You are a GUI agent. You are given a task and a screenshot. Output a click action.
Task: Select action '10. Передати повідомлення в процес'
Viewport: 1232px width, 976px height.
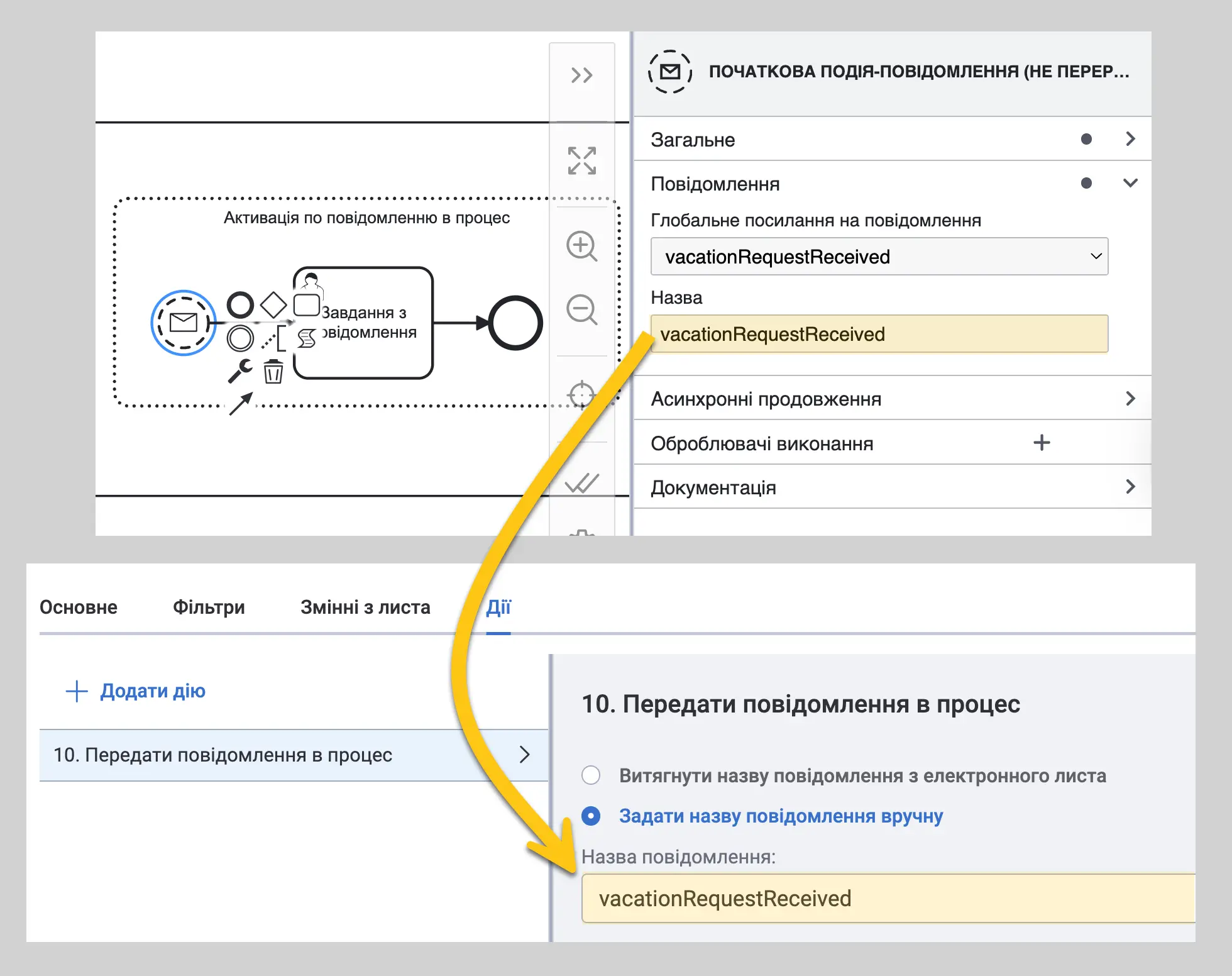(x=294, y=755)
